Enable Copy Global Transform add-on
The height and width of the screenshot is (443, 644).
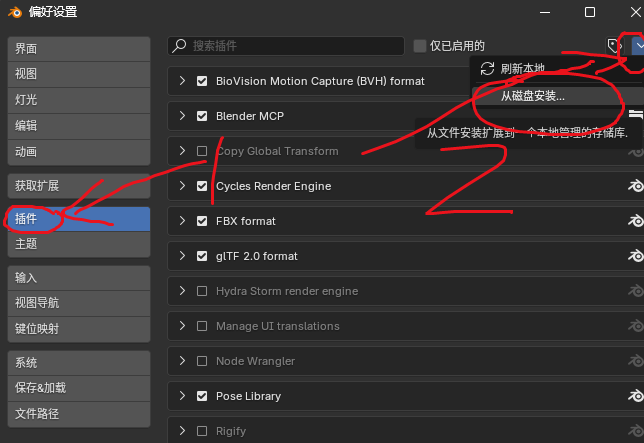coord(202,151)
